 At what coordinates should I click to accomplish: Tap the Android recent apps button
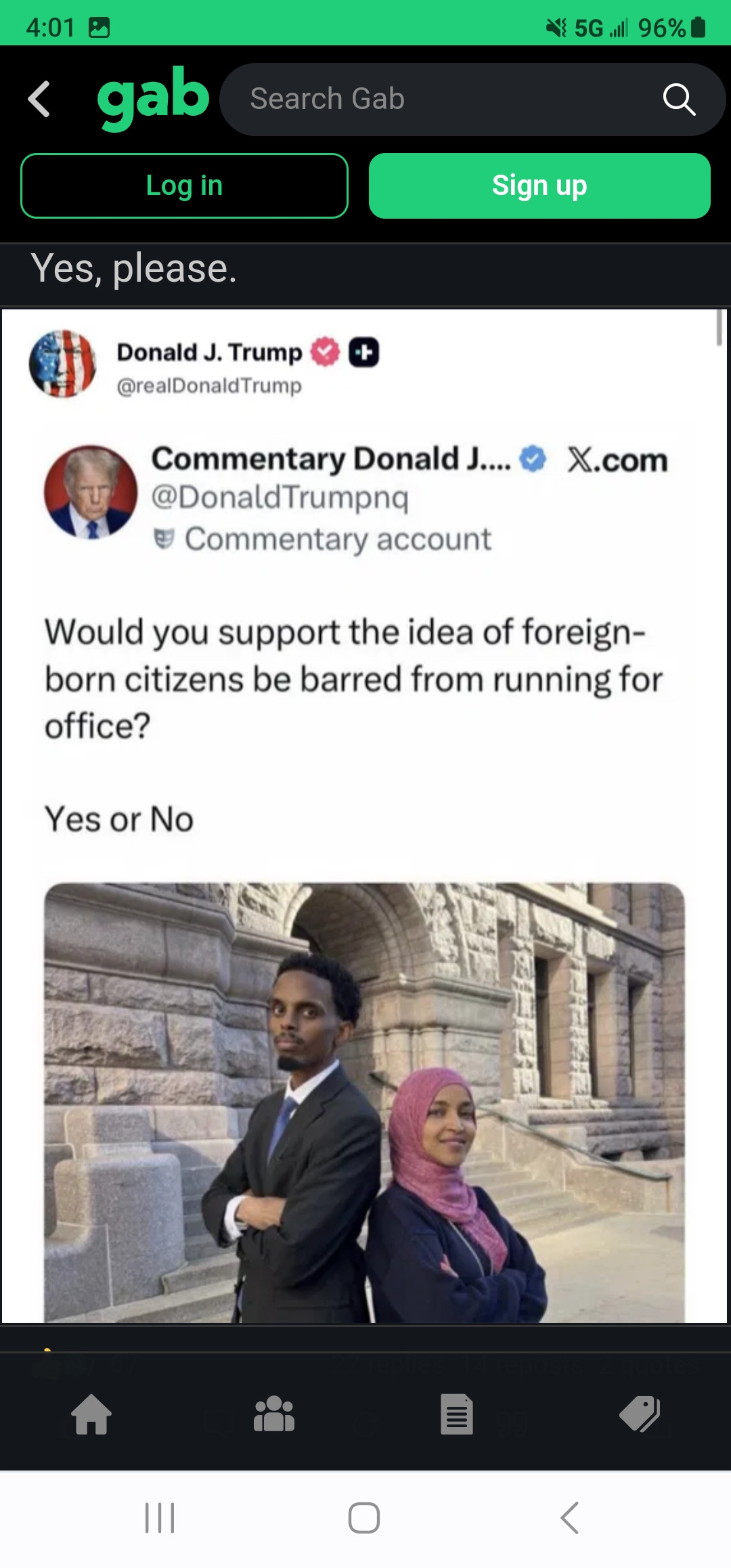[160, 1518]
